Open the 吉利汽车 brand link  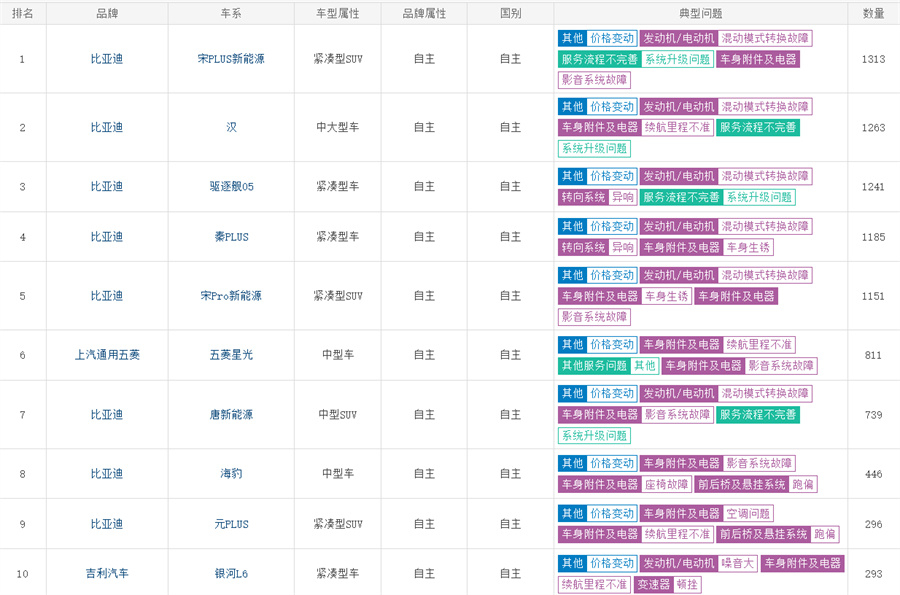click(x=107, y=573)
